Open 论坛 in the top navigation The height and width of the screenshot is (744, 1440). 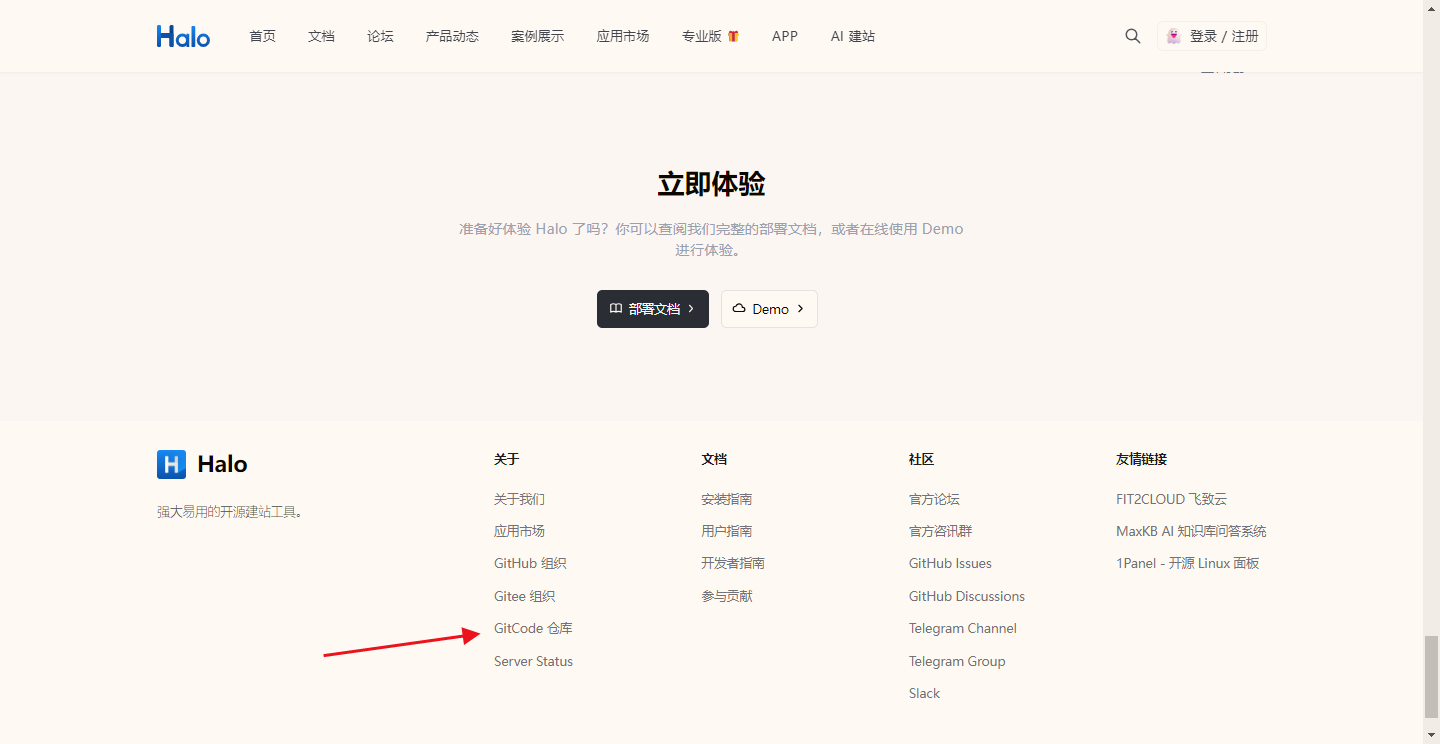click(380, 36)
